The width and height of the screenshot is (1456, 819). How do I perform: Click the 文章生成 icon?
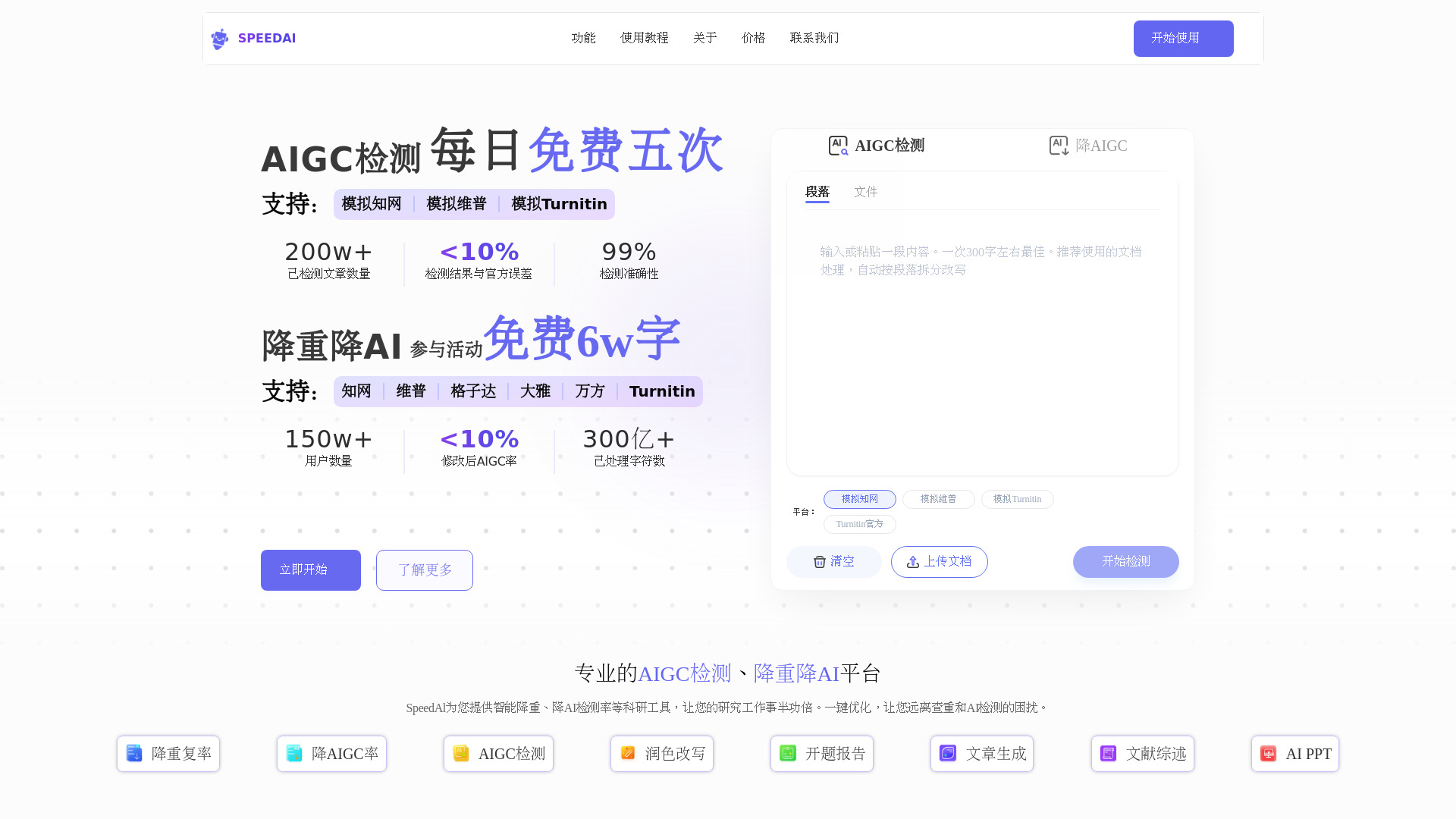coord(948,753)
